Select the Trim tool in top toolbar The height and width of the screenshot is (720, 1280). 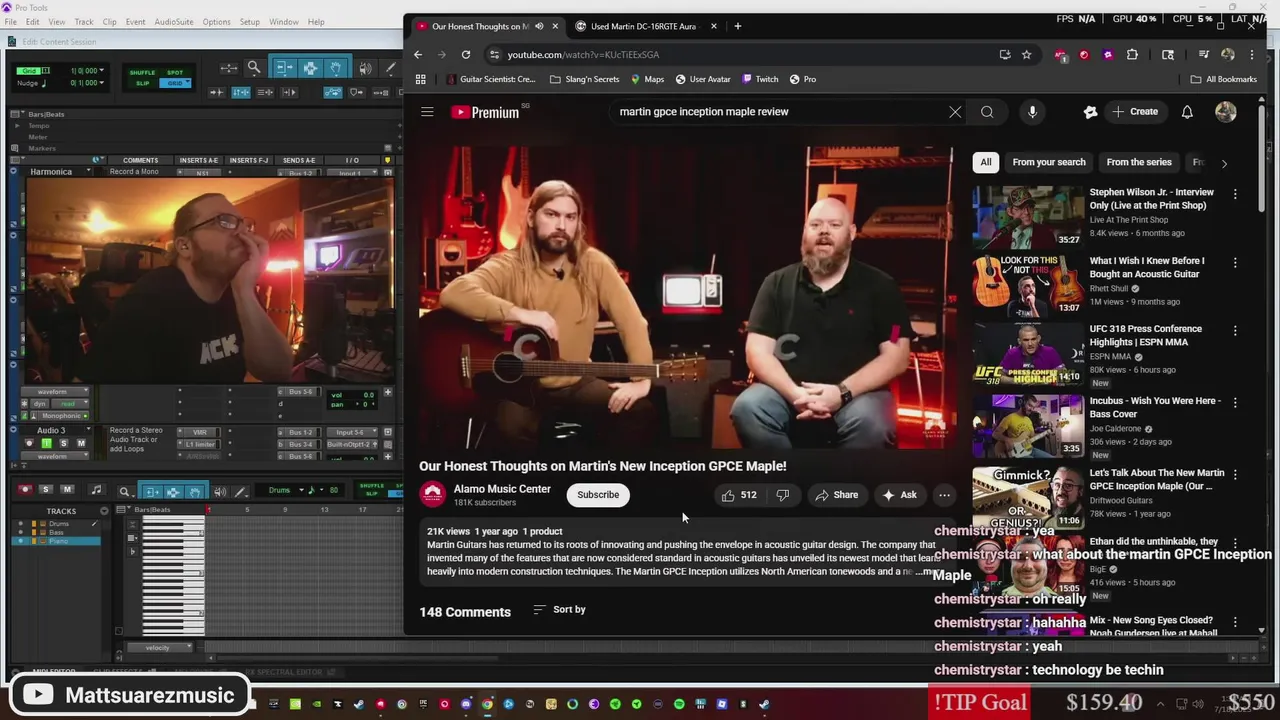[283, 68]
